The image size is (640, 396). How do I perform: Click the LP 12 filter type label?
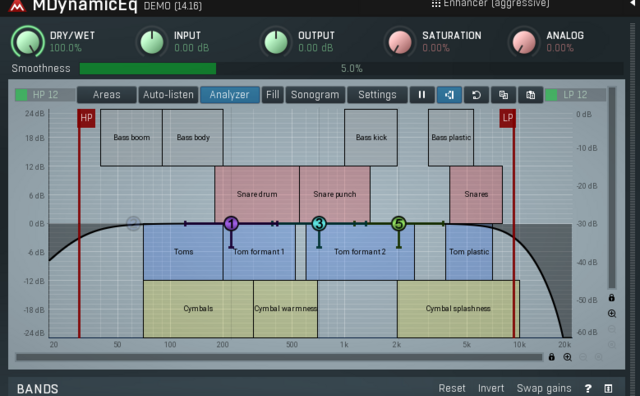(575, 95)
